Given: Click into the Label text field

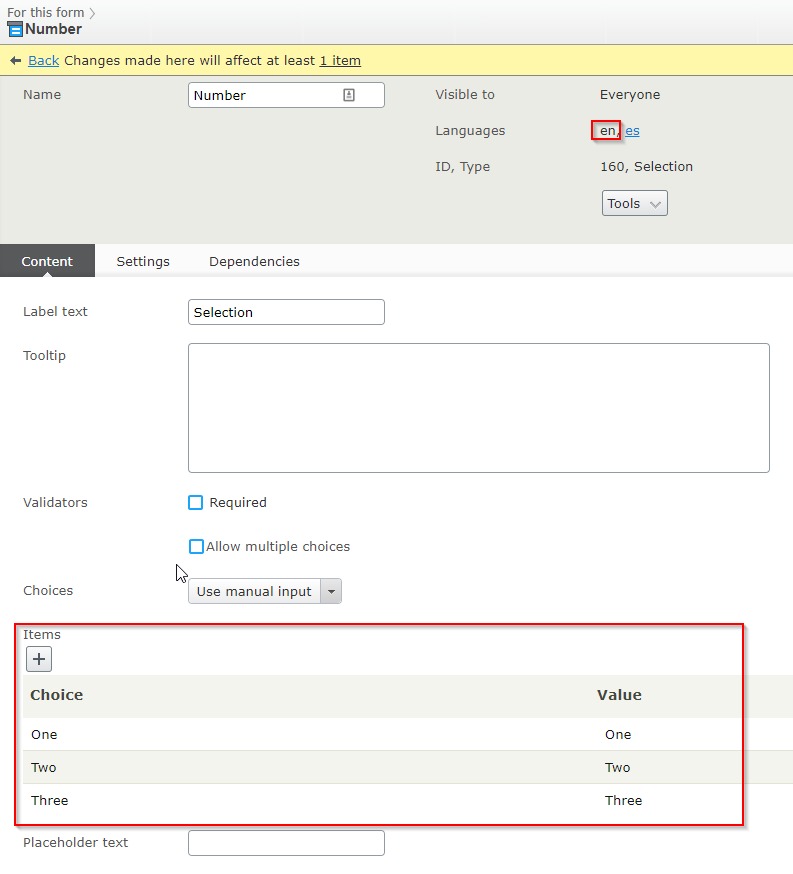Looking at the screenshot, I should [x=286, y=312].
